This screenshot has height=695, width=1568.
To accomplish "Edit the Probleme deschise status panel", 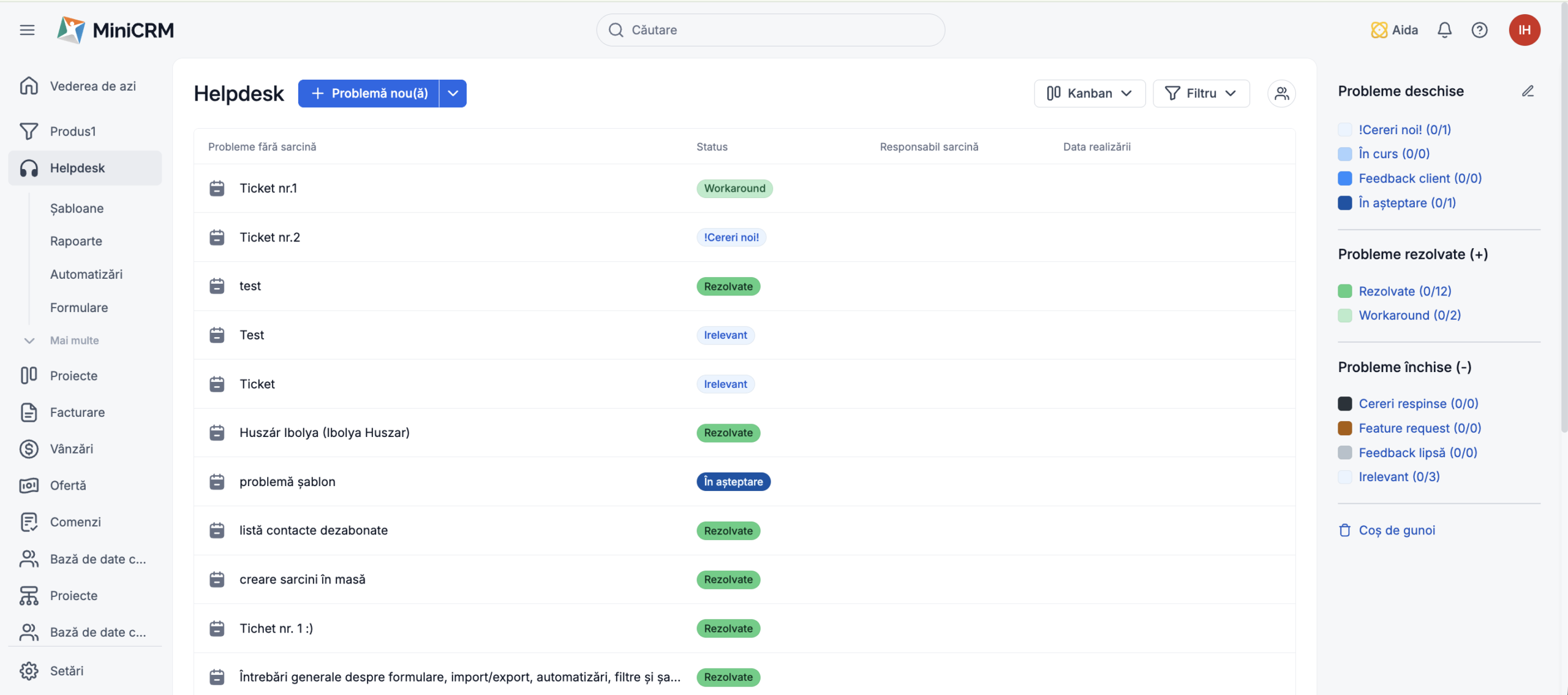I will point(1528,91).
